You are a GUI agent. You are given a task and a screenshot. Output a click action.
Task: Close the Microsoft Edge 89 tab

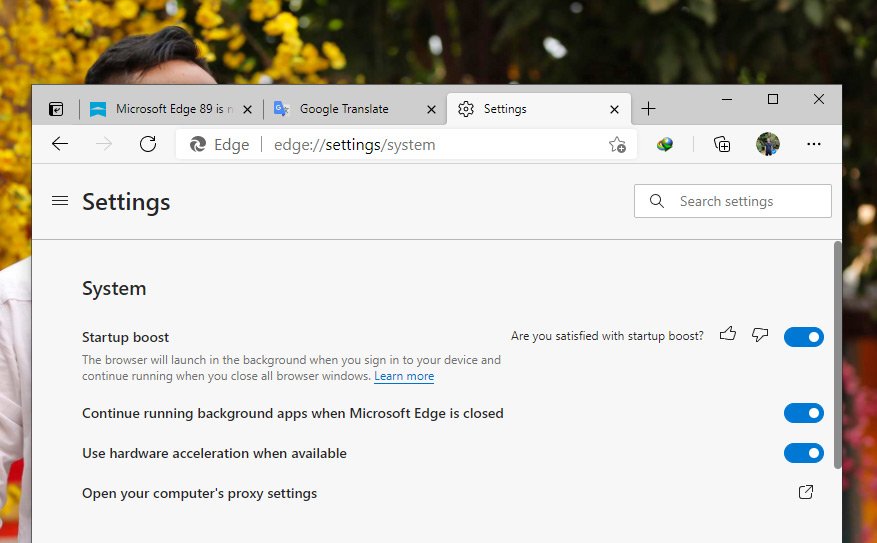point(247,110)
